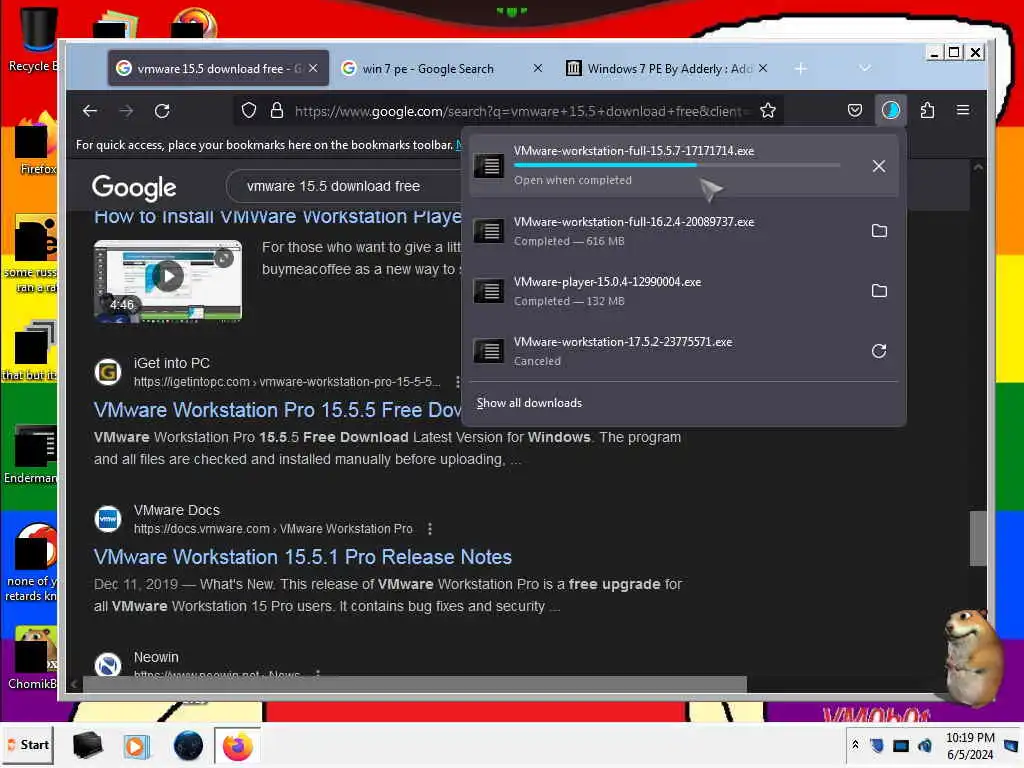Show all downloads
The image size is (1024, 768).
[529, 403]
